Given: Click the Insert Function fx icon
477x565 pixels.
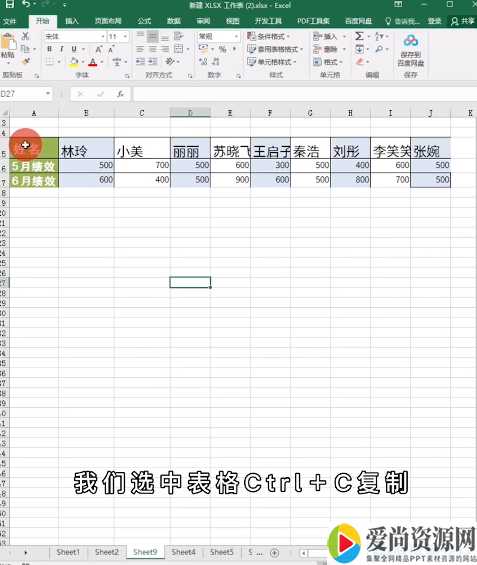Looking at the screenshot, I should click(120, 94).
